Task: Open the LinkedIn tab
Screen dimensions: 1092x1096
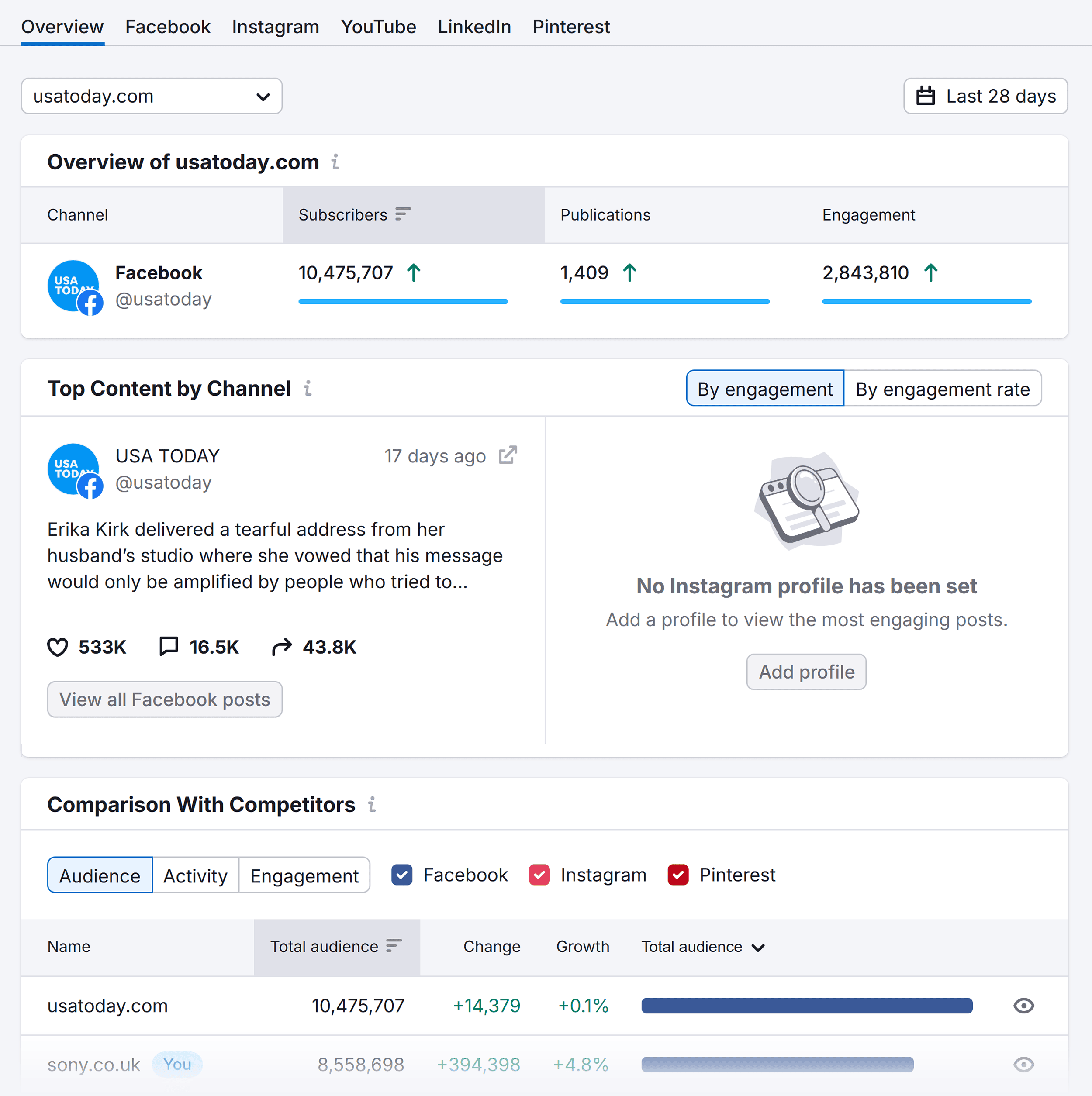Action: [x=474, y=26]
